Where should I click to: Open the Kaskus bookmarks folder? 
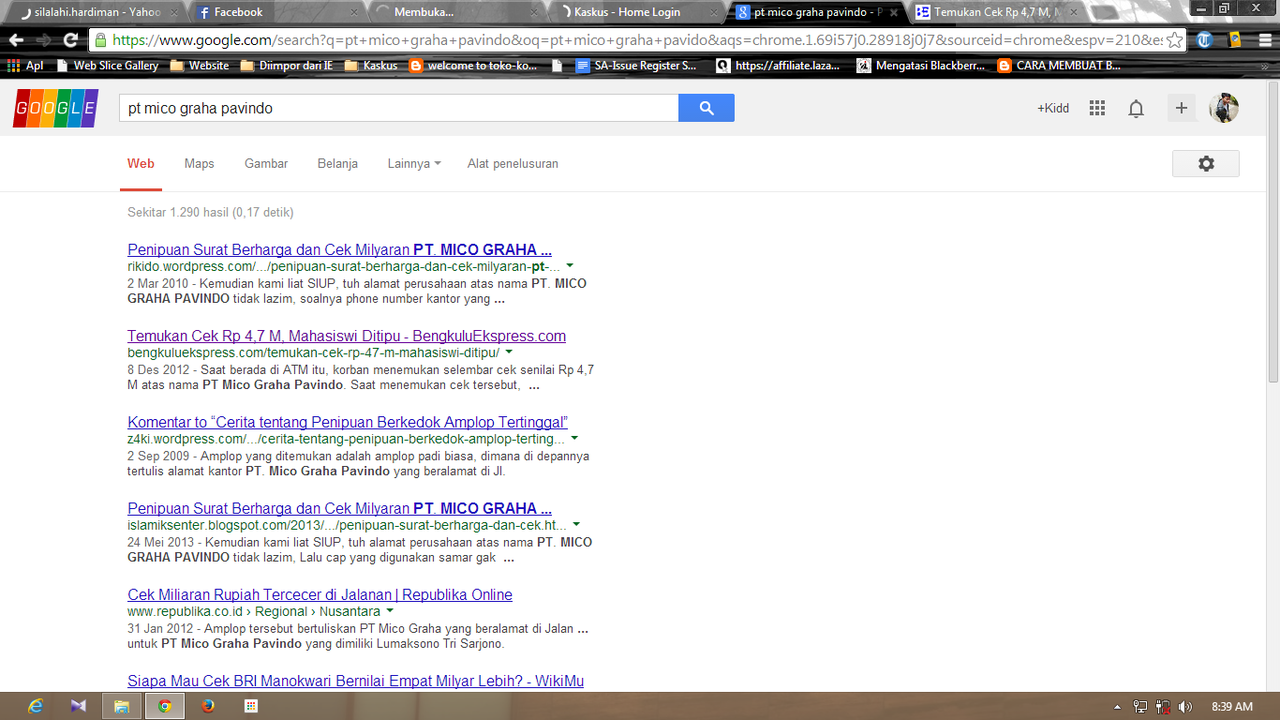[x=371, y=66]
